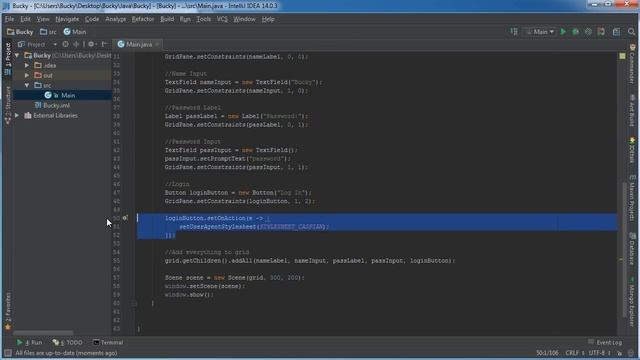Select the out folder in Project tree
The width and height of the screenshot is (640, 360).
pyautogui.click(x=62, y=75)
